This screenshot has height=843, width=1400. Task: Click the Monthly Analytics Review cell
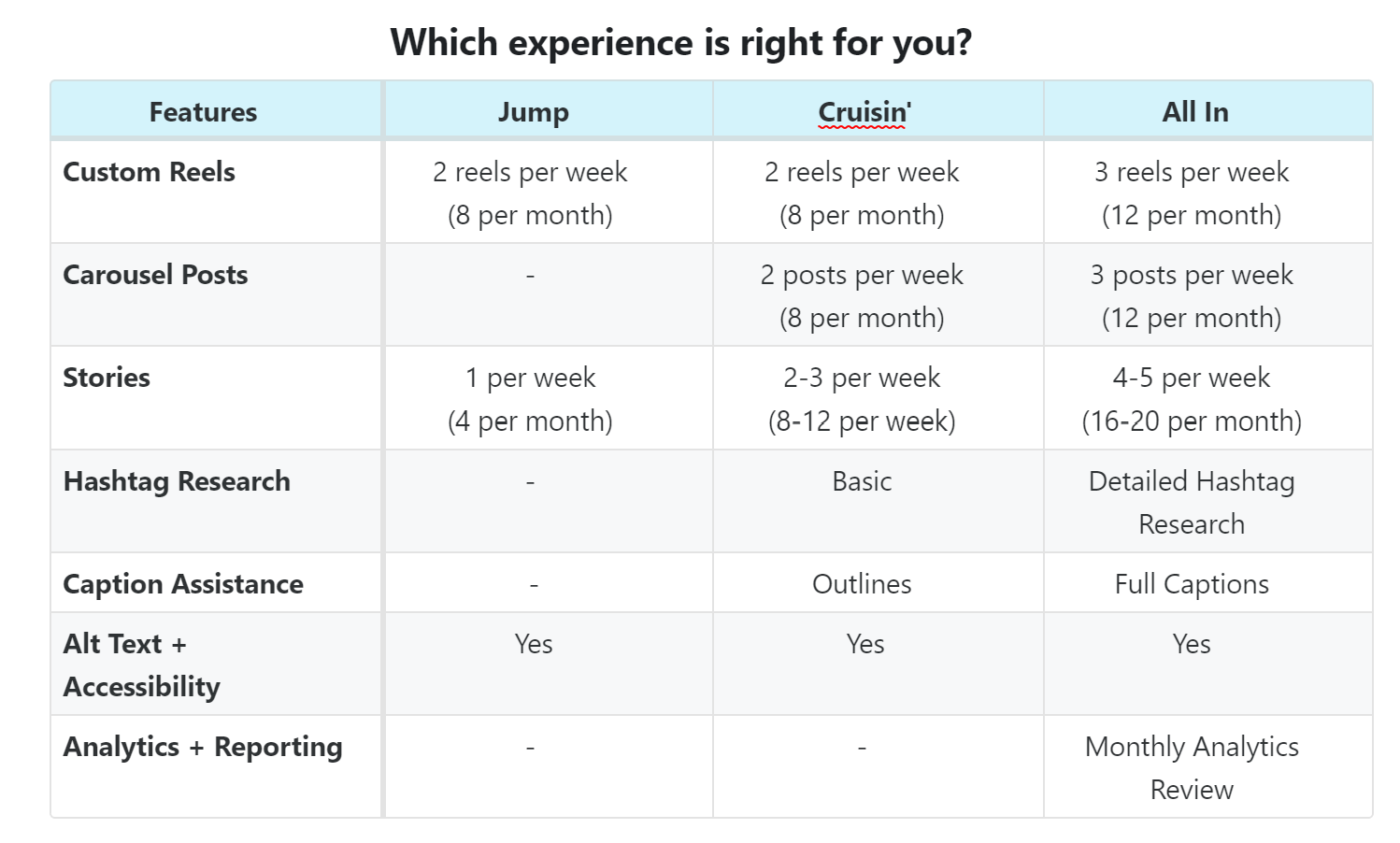(x=1192, y=767)
